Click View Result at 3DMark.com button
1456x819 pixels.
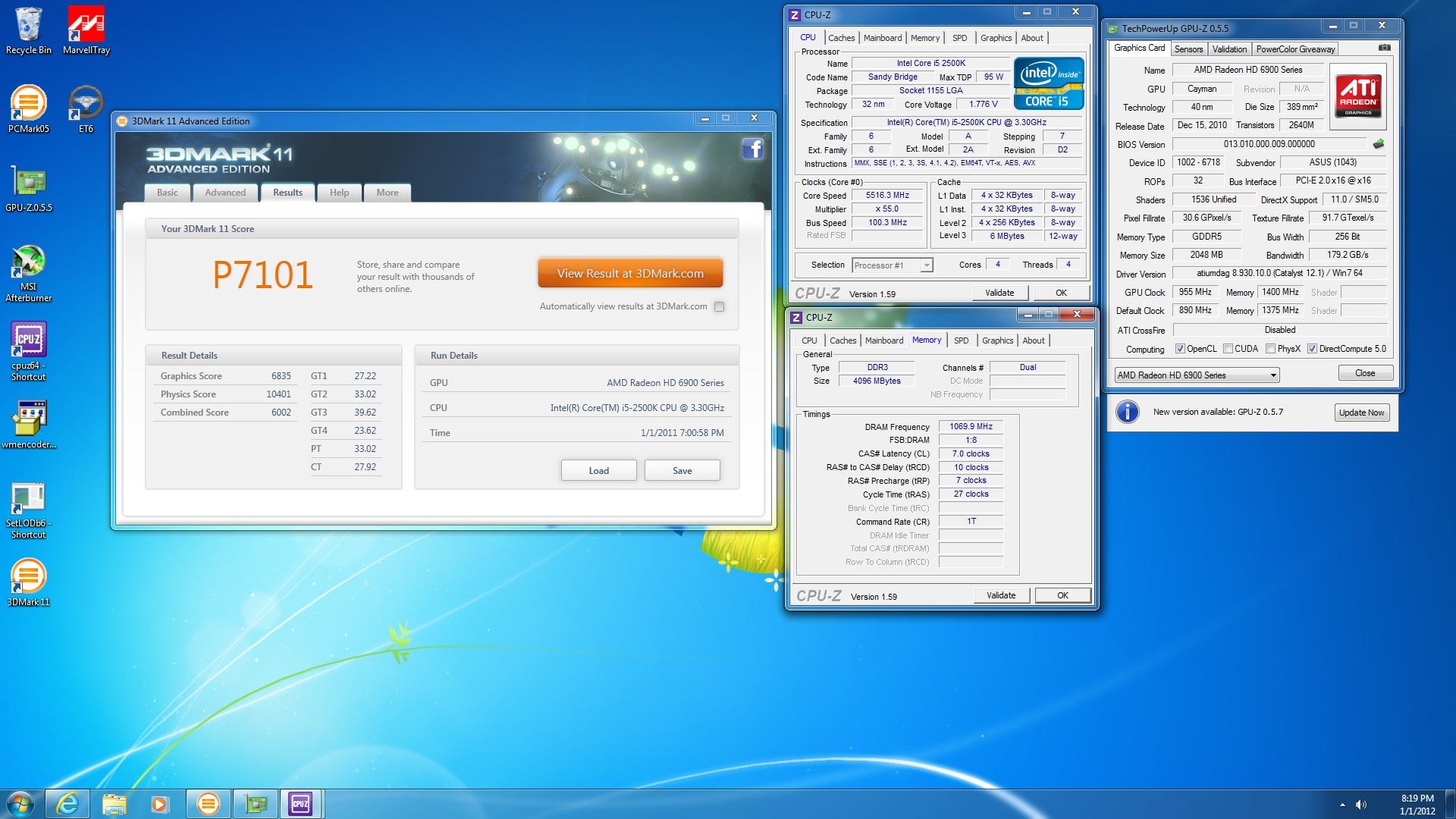630,274
